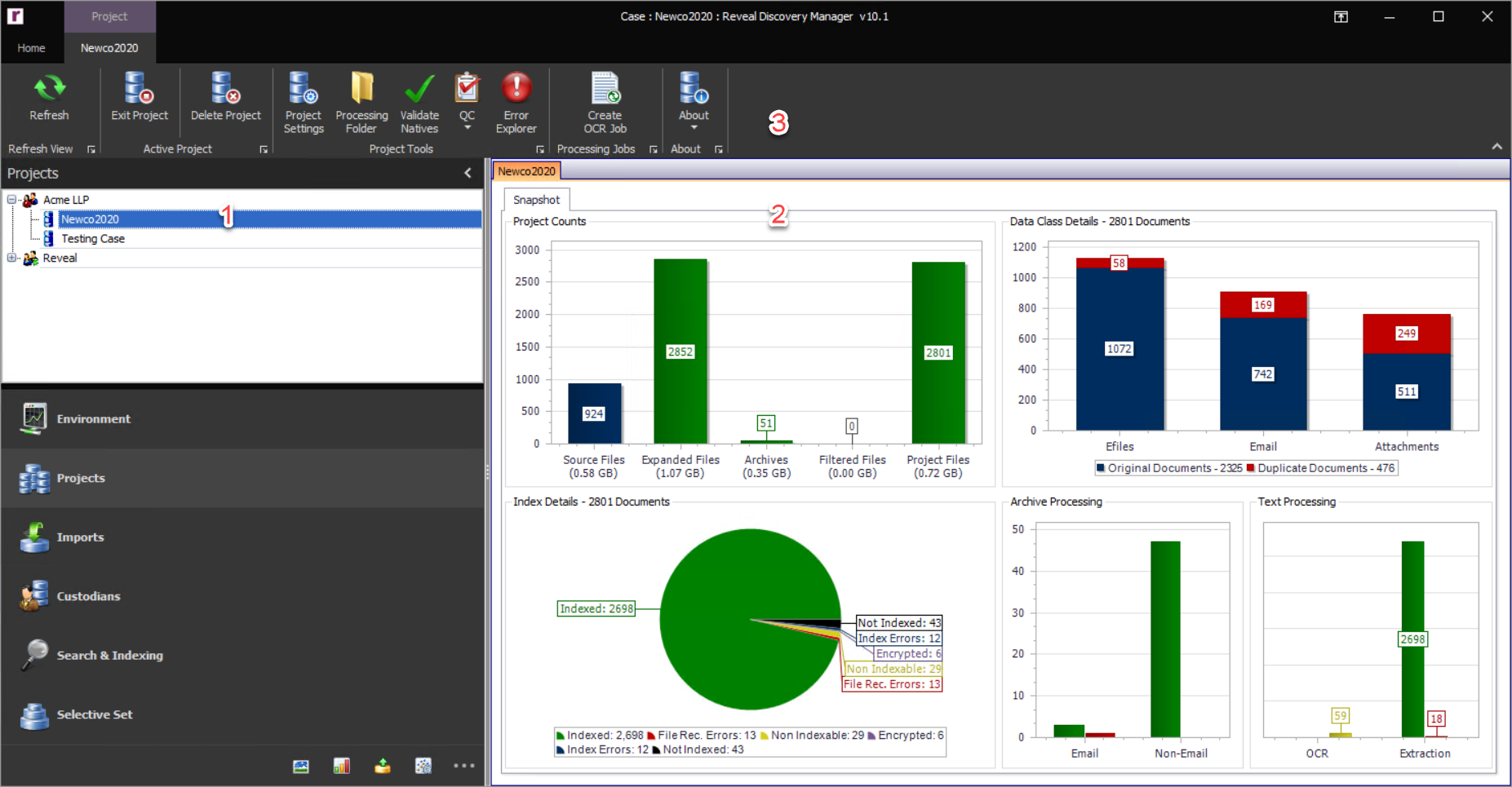
Task: Open the Search & Indexing section
Action: (242, 656)
